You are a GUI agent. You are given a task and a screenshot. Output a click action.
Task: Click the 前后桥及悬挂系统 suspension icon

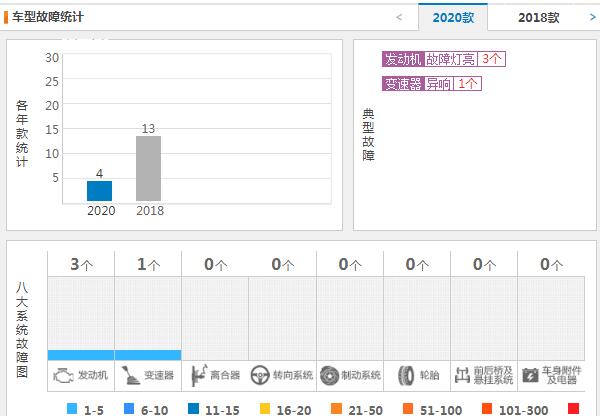pos(462,375)
